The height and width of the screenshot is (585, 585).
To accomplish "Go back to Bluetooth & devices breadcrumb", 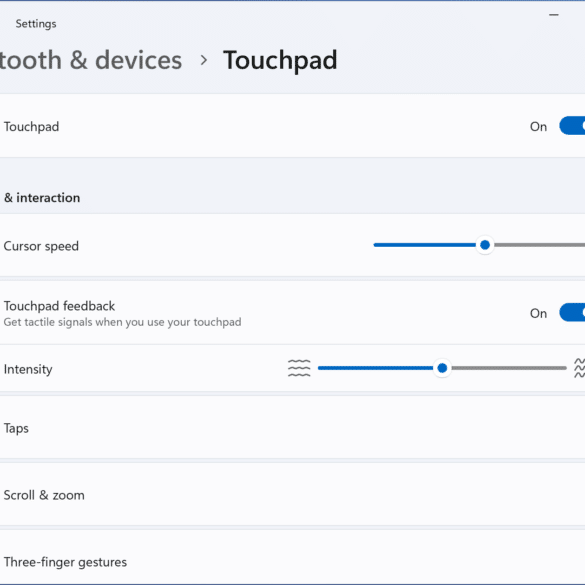I will click(x=91, y=60).
